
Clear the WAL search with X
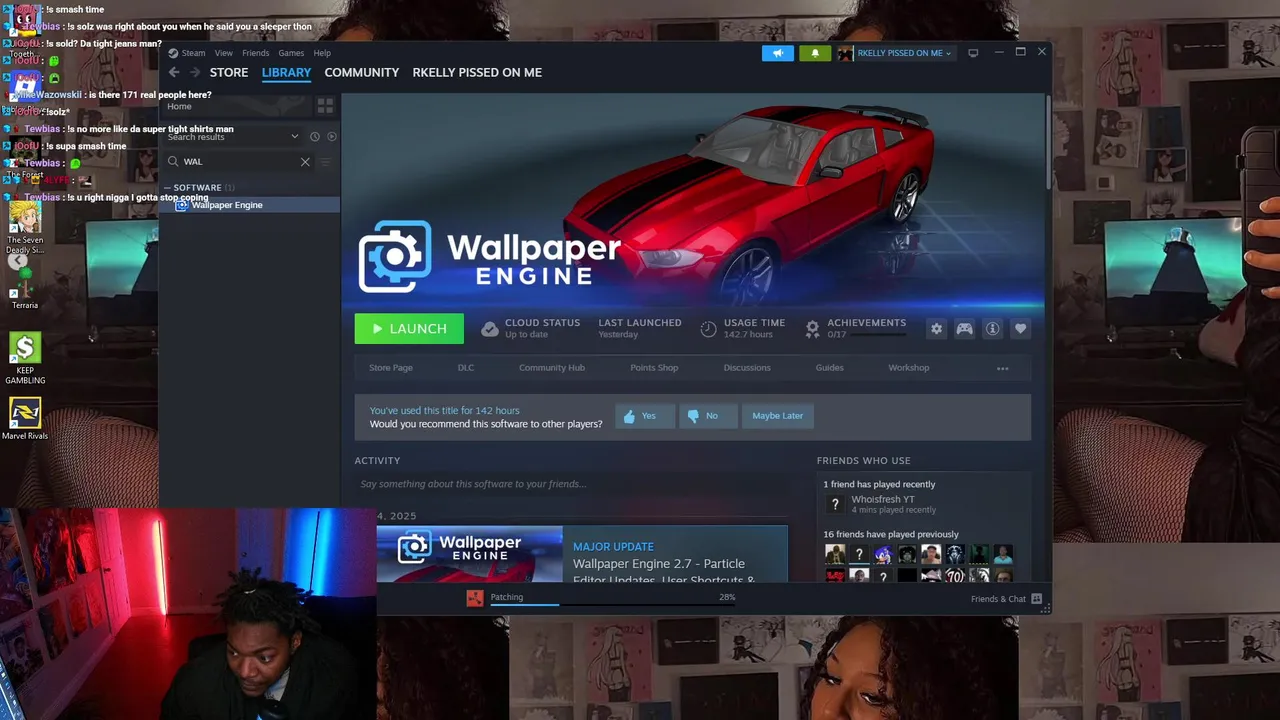pyautogui.click(x=305, y=161)
